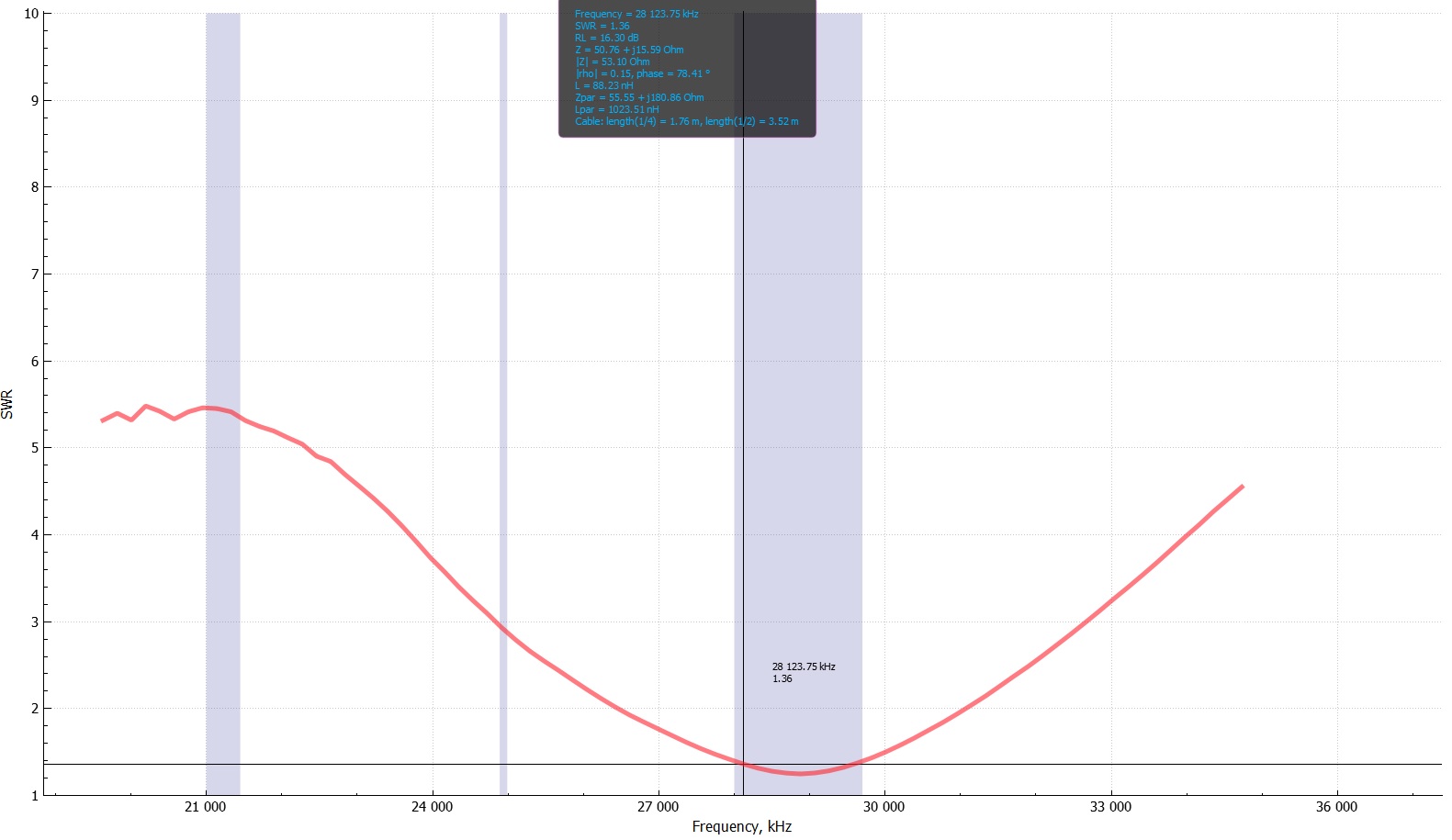This screenshot has width=1452, height=840.
Task: Click the x-axis tick label 33 000
Action: [1110, 807]
